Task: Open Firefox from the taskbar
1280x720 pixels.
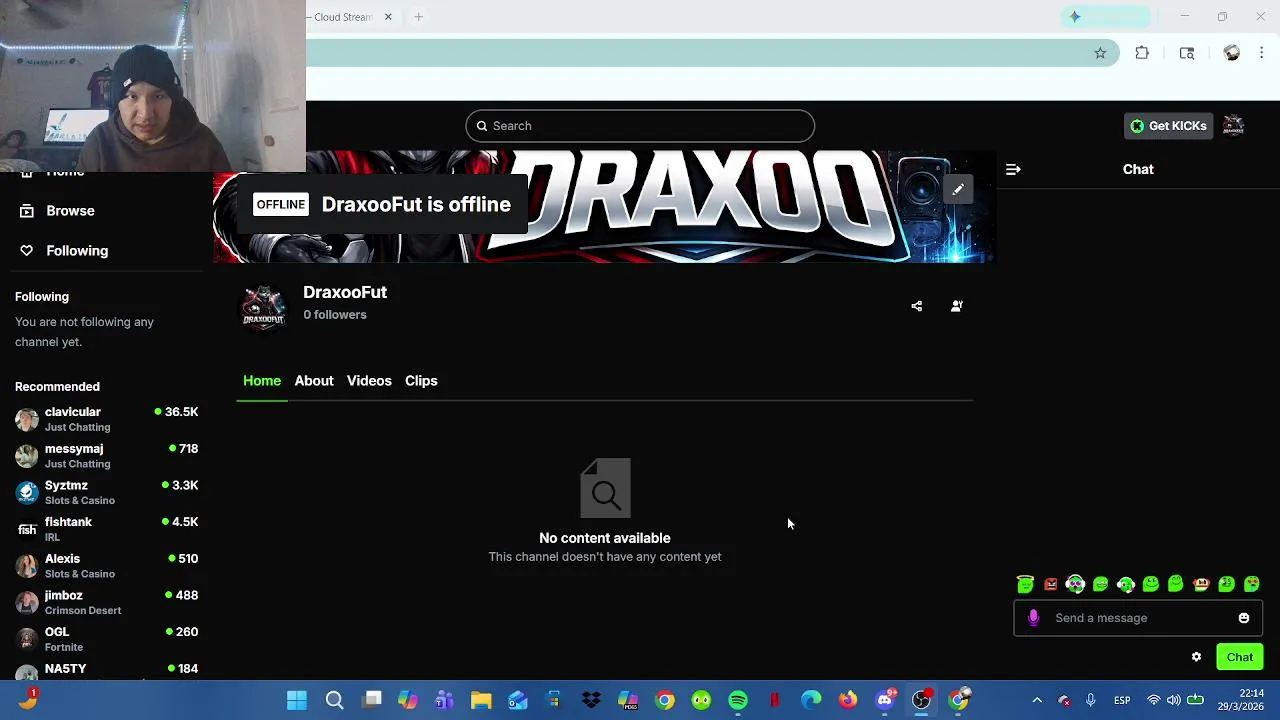Action: (x=848, y=700)
